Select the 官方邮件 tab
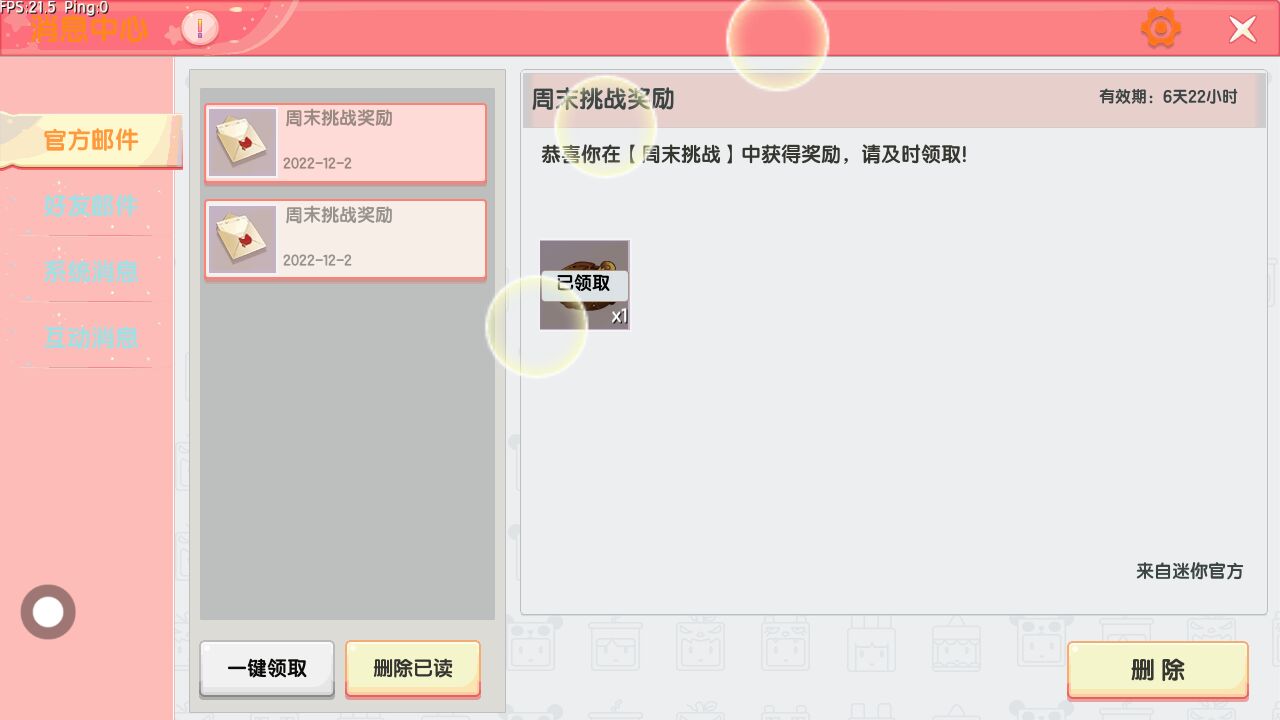The image size is (1280, 720). 91,140
